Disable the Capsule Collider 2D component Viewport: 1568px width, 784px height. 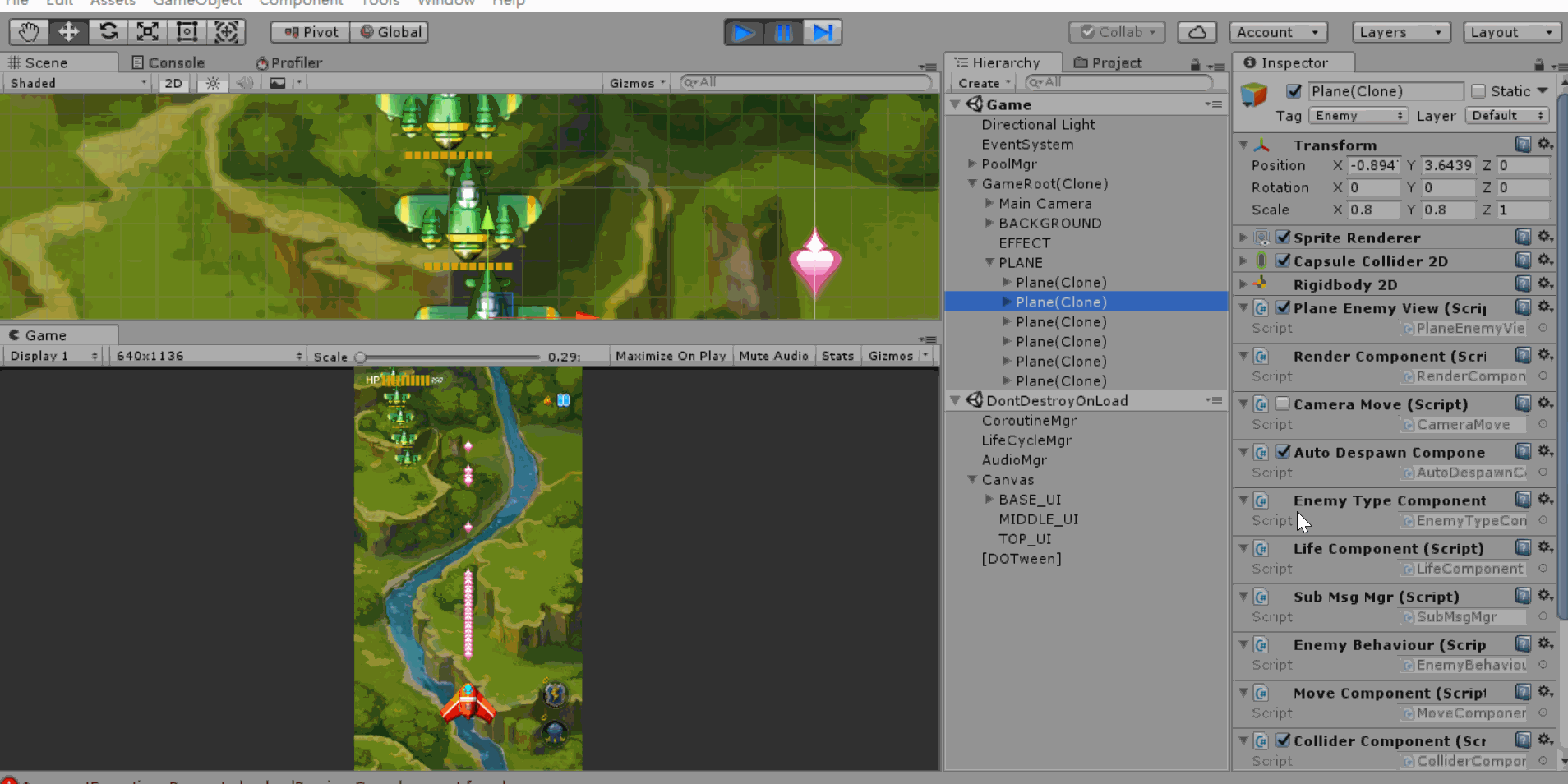click(x=1283, y=261)
